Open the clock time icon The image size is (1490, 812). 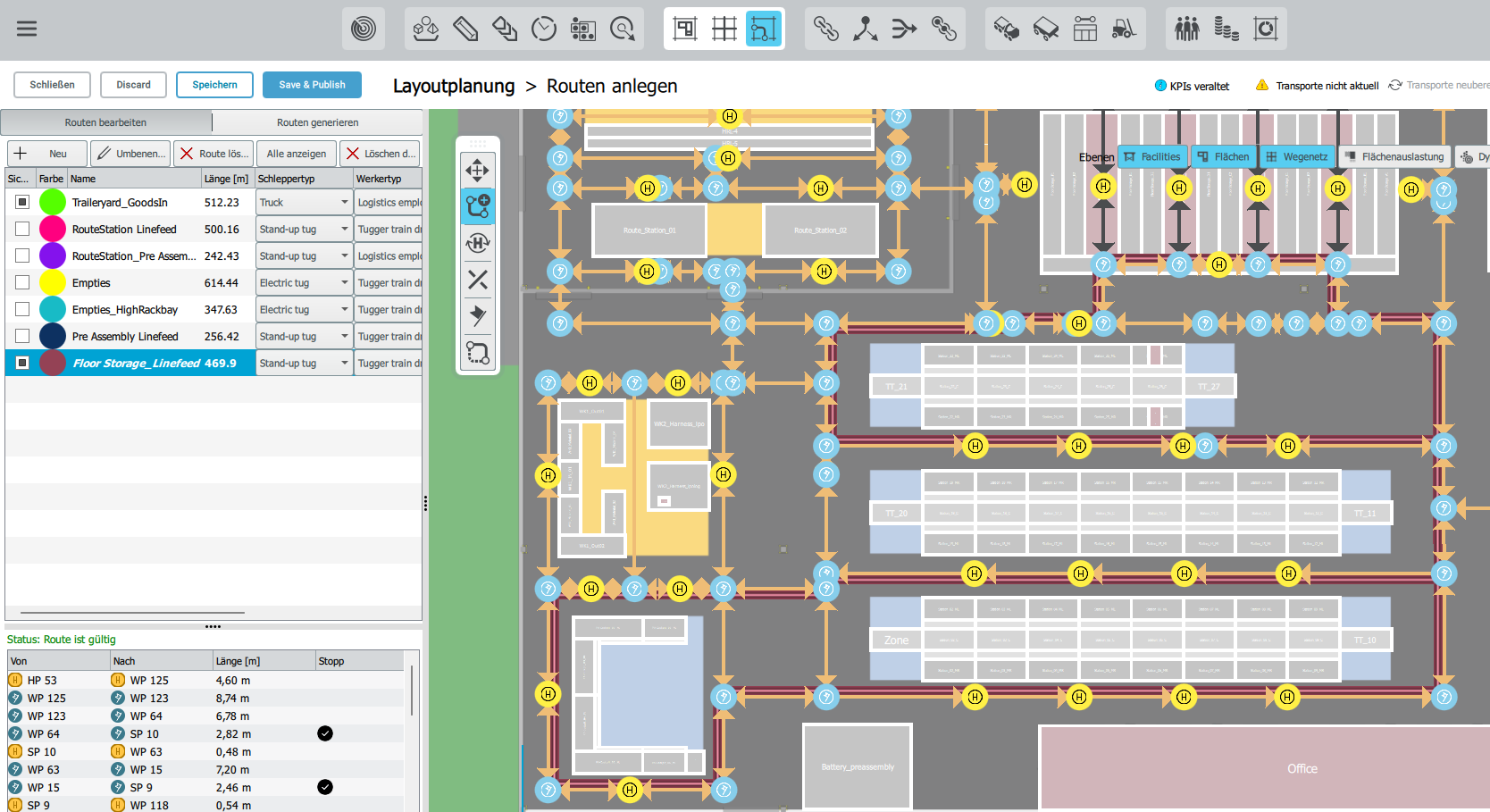(544, 29)
